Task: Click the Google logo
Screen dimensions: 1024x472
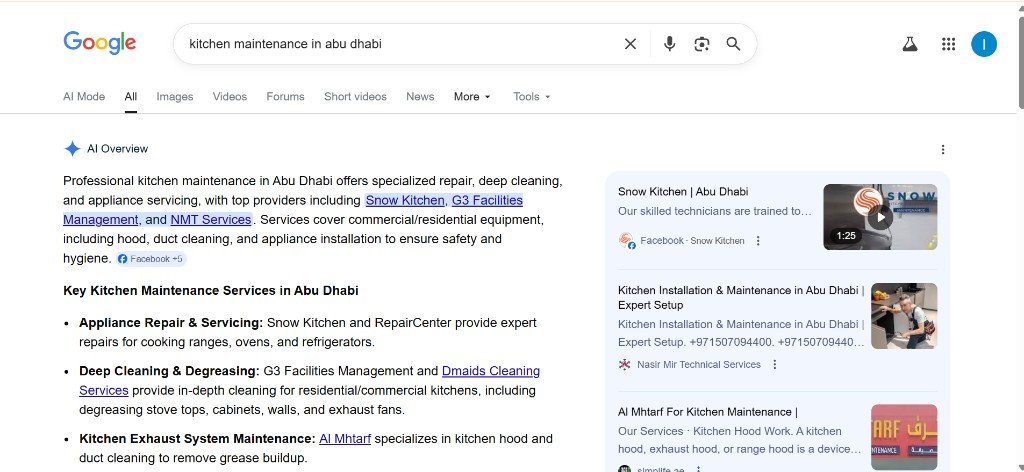Action: click(100, 43)
